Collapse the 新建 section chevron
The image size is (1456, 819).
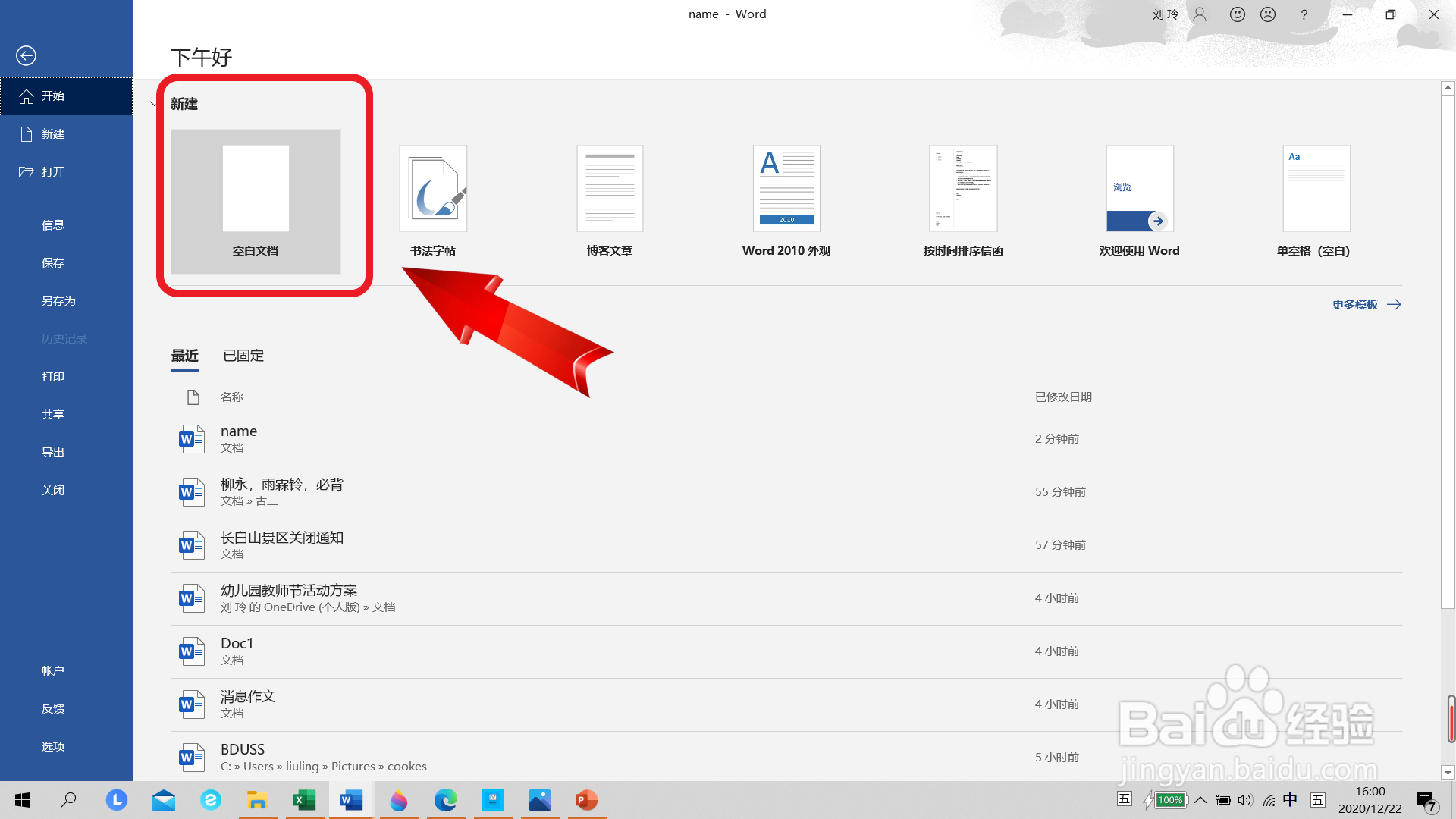153,104
